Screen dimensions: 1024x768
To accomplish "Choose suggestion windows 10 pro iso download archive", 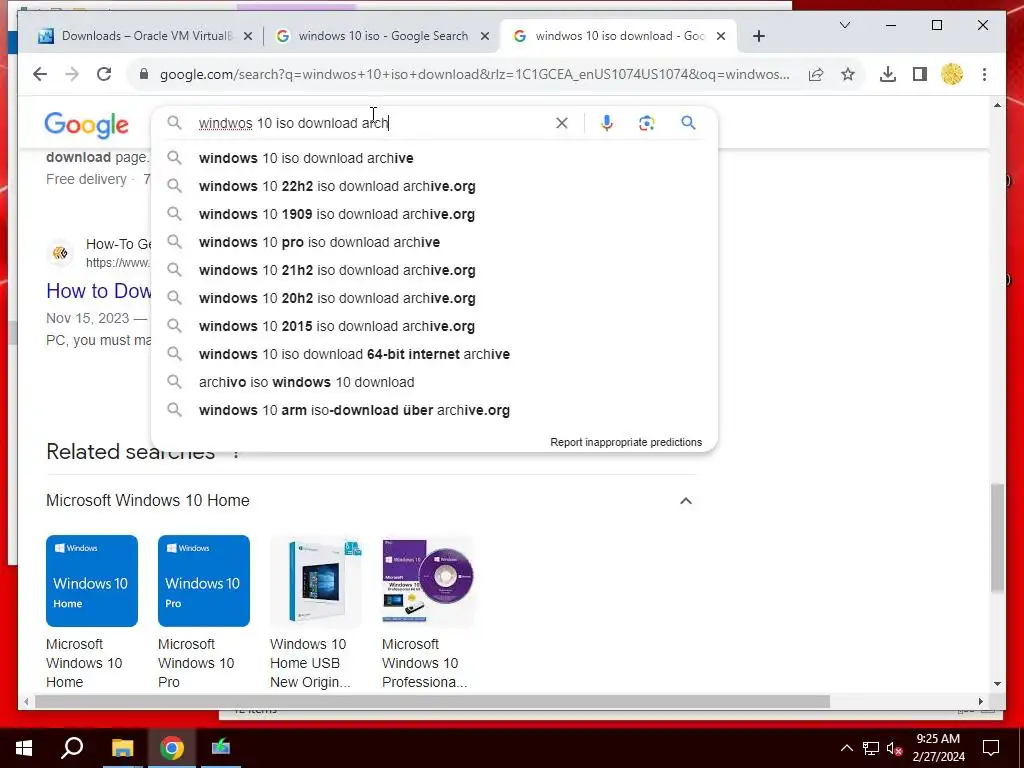I will click(434, 242).
